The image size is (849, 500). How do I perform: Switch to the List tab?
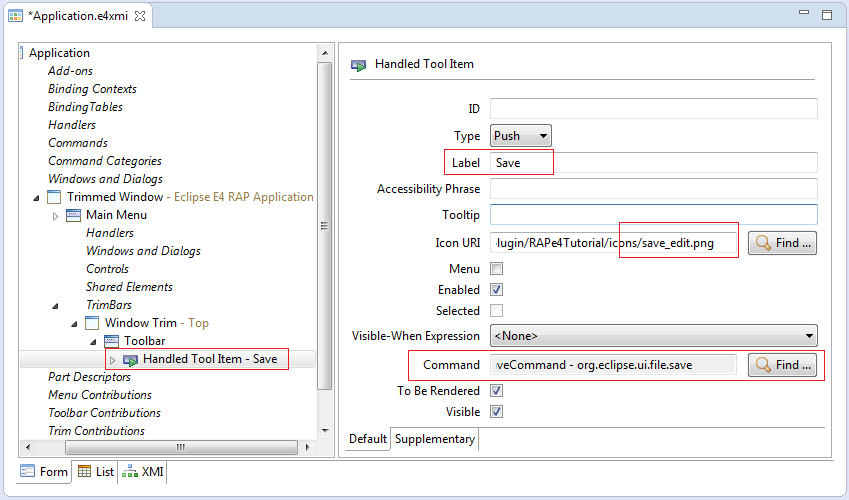click(x=95, y=472)
